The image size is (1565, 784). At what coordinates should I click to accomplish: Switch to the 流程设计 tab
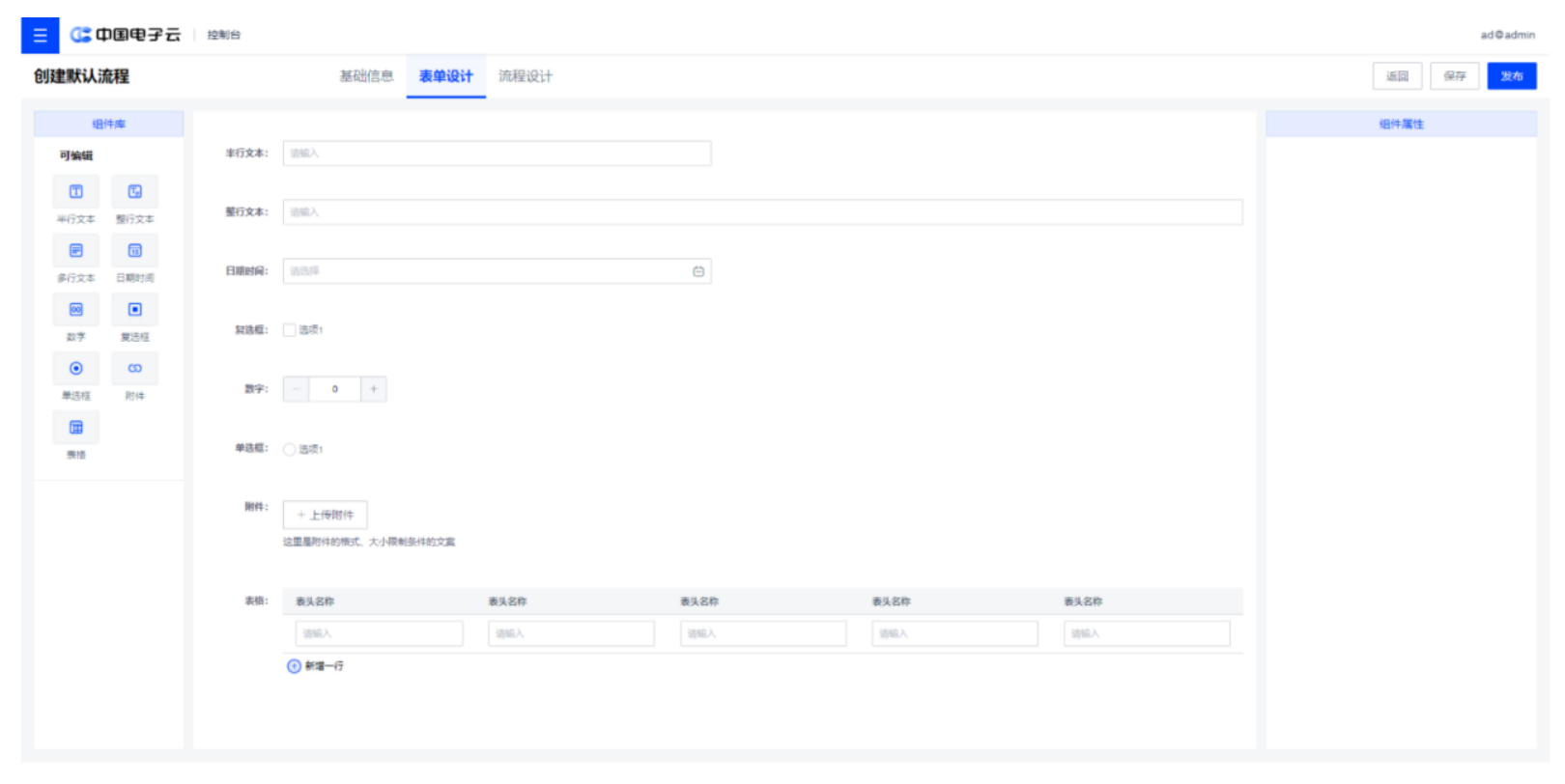click(x=526, y=76)
